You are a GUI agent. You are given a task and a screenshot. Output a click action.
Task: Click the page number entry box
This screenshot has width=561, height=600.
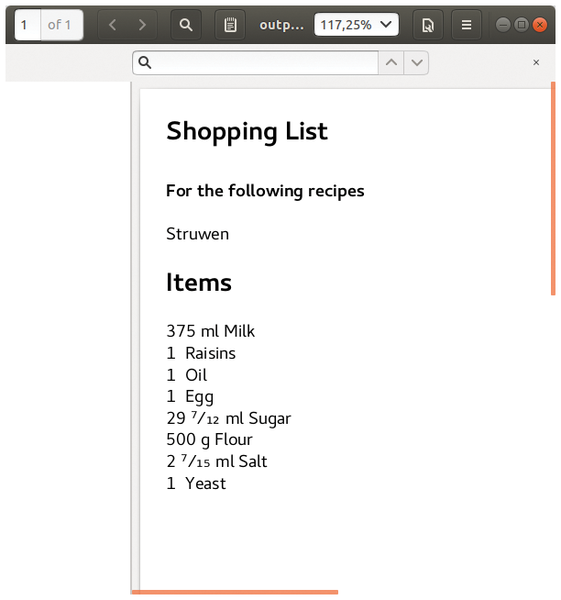tap(28, 25)
